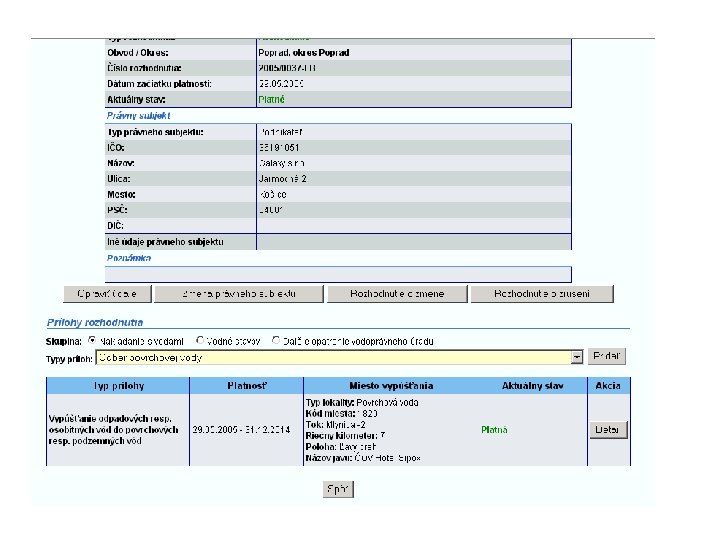The height and width of the screenshot is (540, 720).
Task: Select the Ďalšie opatrenie vodoprávneho úradu radio
Action: coord(276,341)
